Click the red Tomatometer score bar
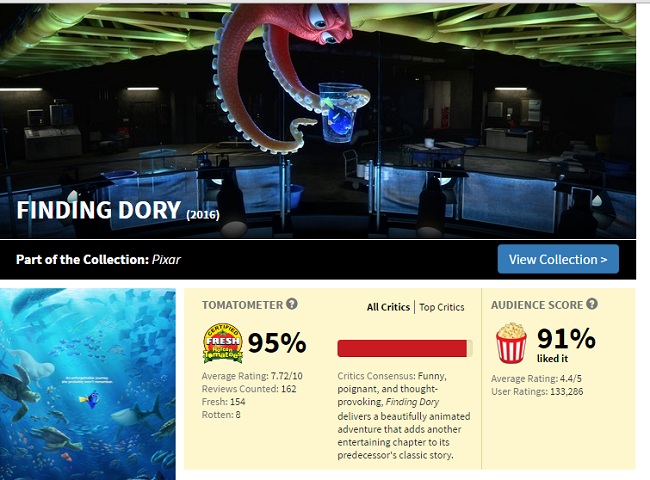This screenshot has height=480, width=650. point(405,348)
